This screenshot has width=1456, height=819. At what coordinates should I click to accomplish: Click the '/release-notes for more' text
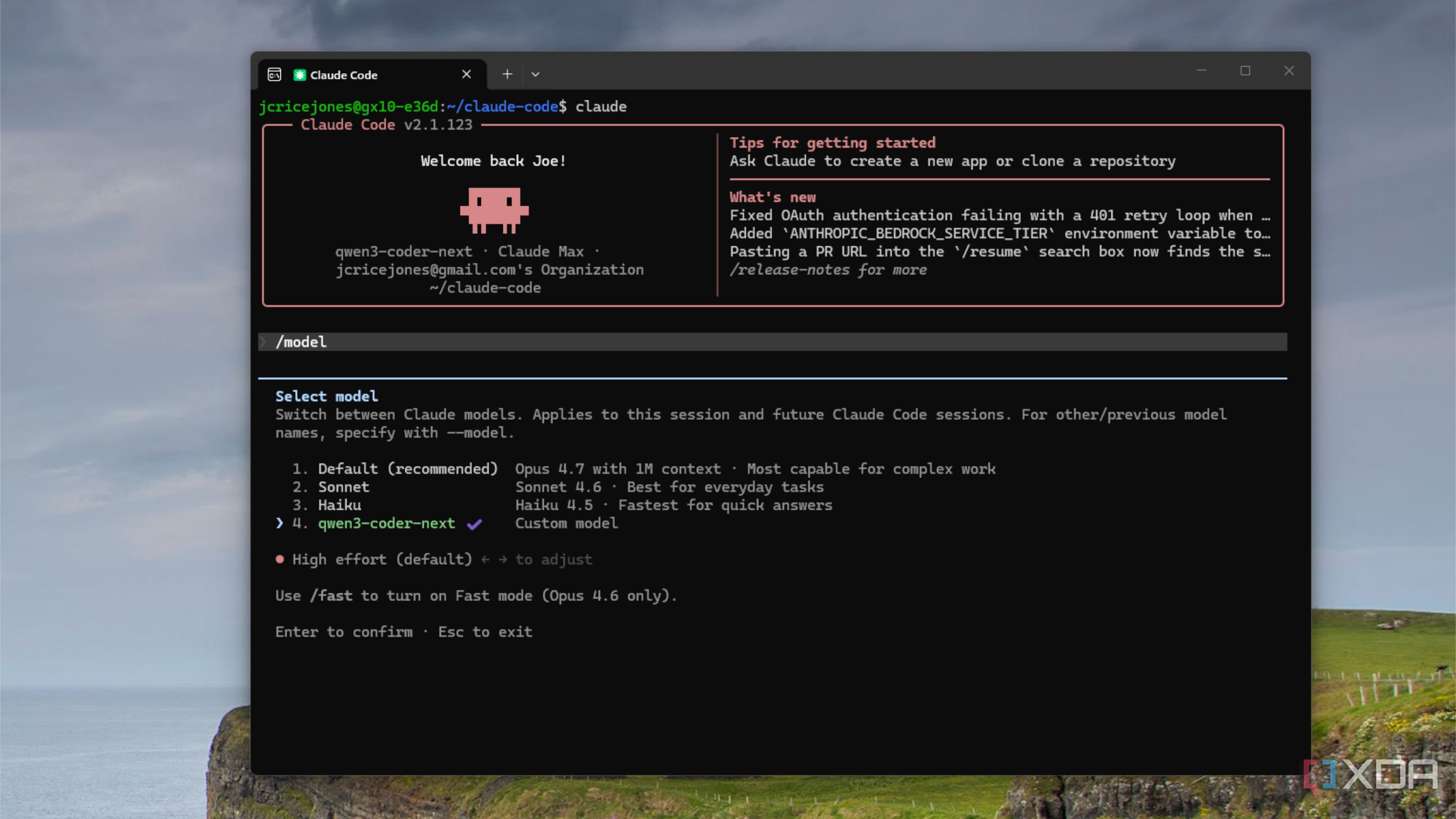[x=828, y=270]
